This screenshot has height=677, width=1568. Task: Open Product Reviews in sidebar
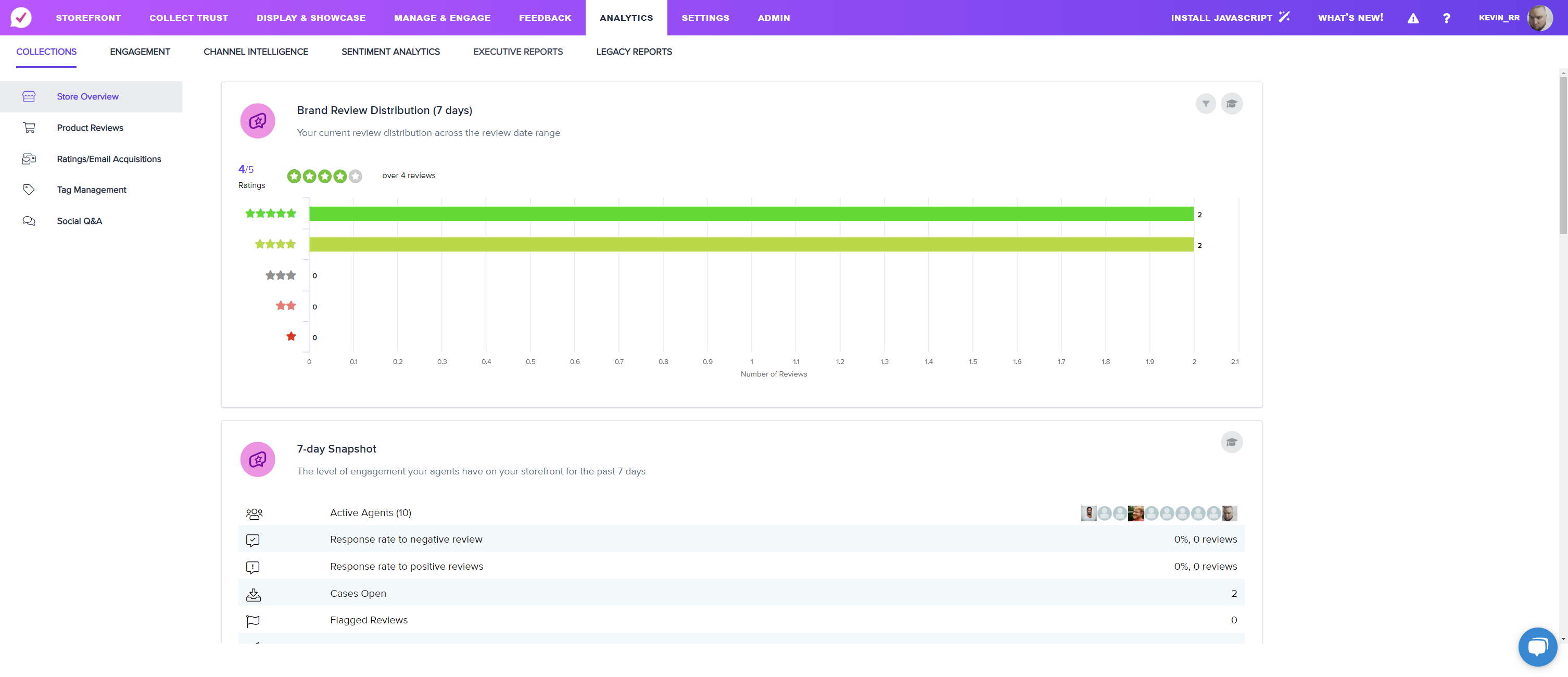tap(90, 127)
